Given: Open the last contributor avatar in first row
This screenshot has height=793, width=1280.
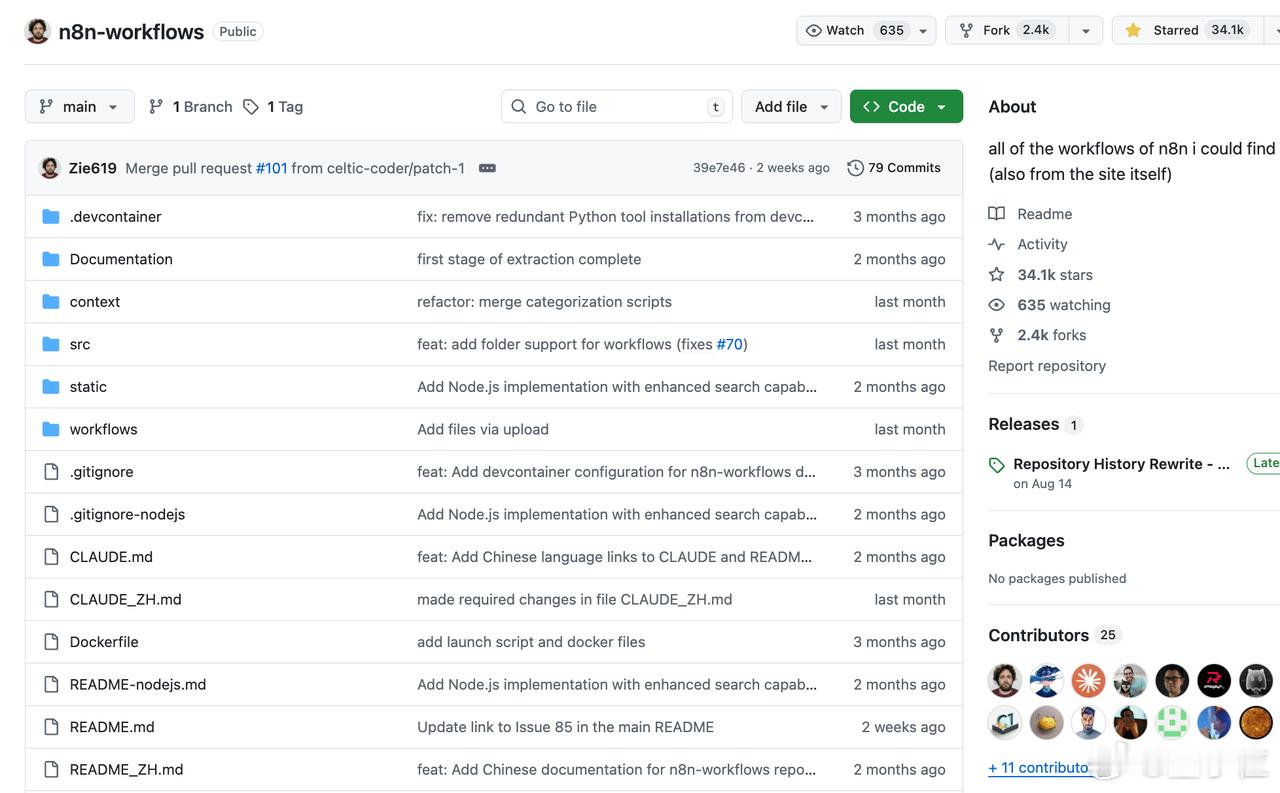Looking at the screenshot, I should 1256,680.
